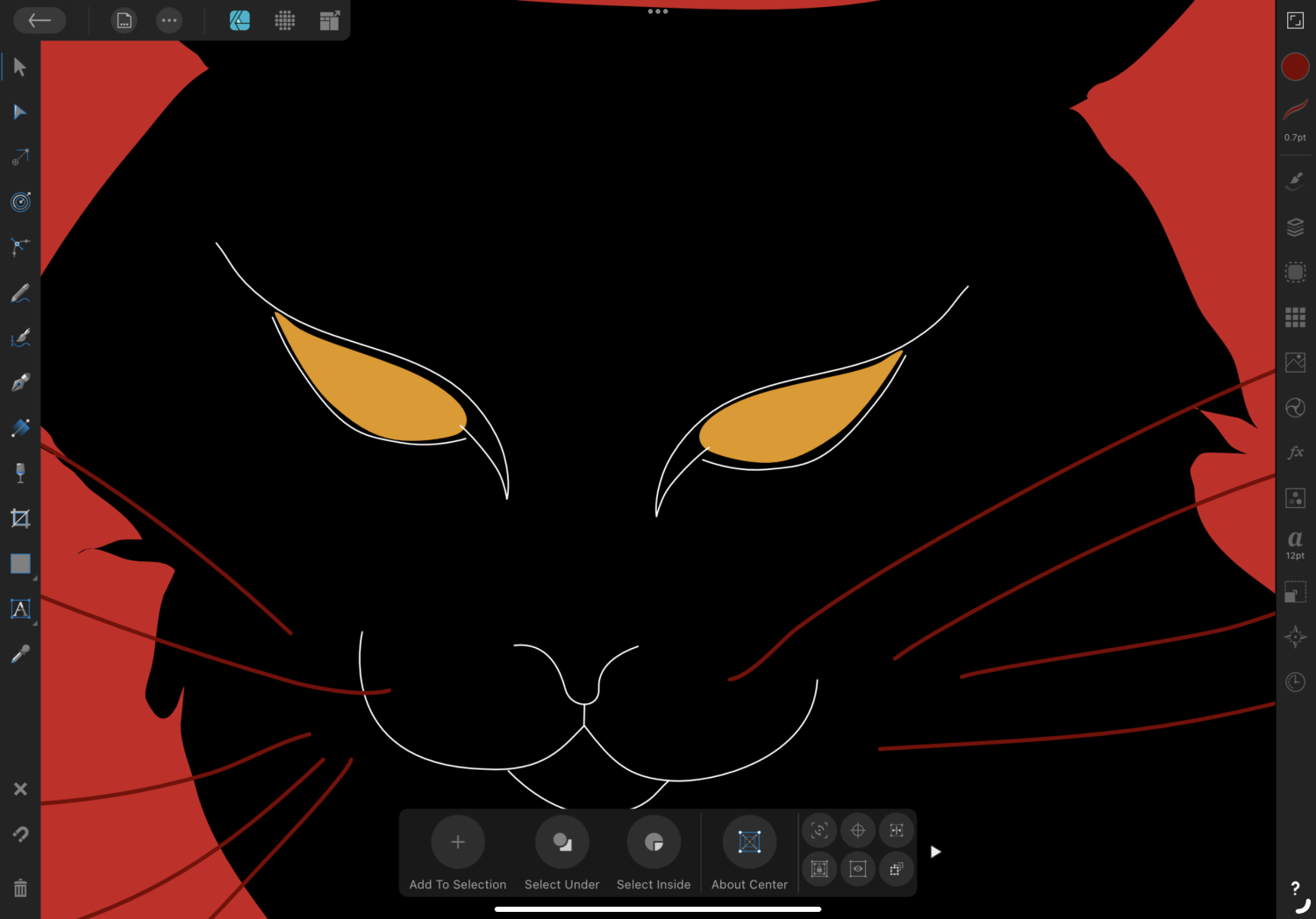Toggle Add To Selection mode

[457, 843]
